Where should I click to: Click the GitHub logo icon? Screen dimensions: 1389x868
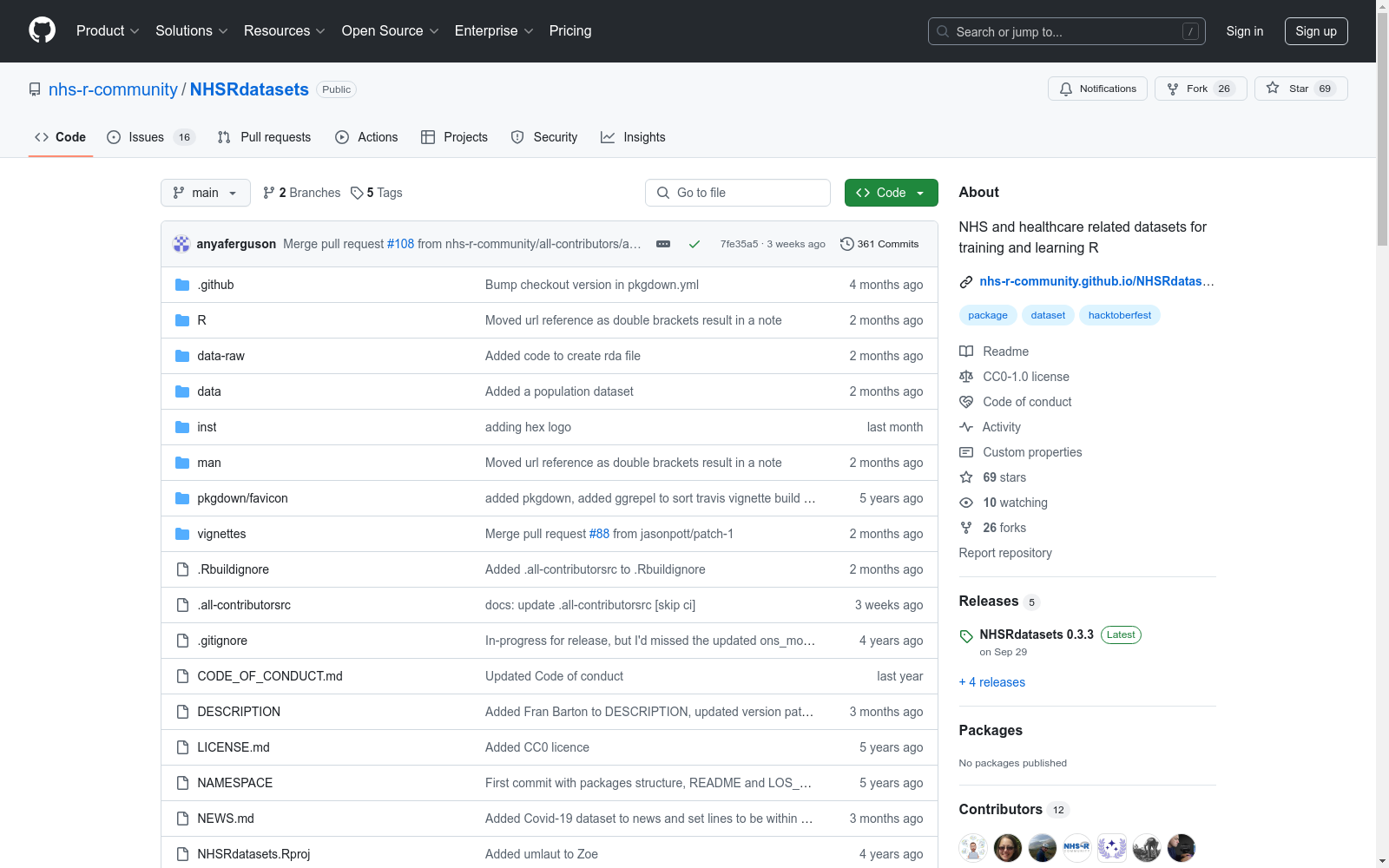pos(42,30)
